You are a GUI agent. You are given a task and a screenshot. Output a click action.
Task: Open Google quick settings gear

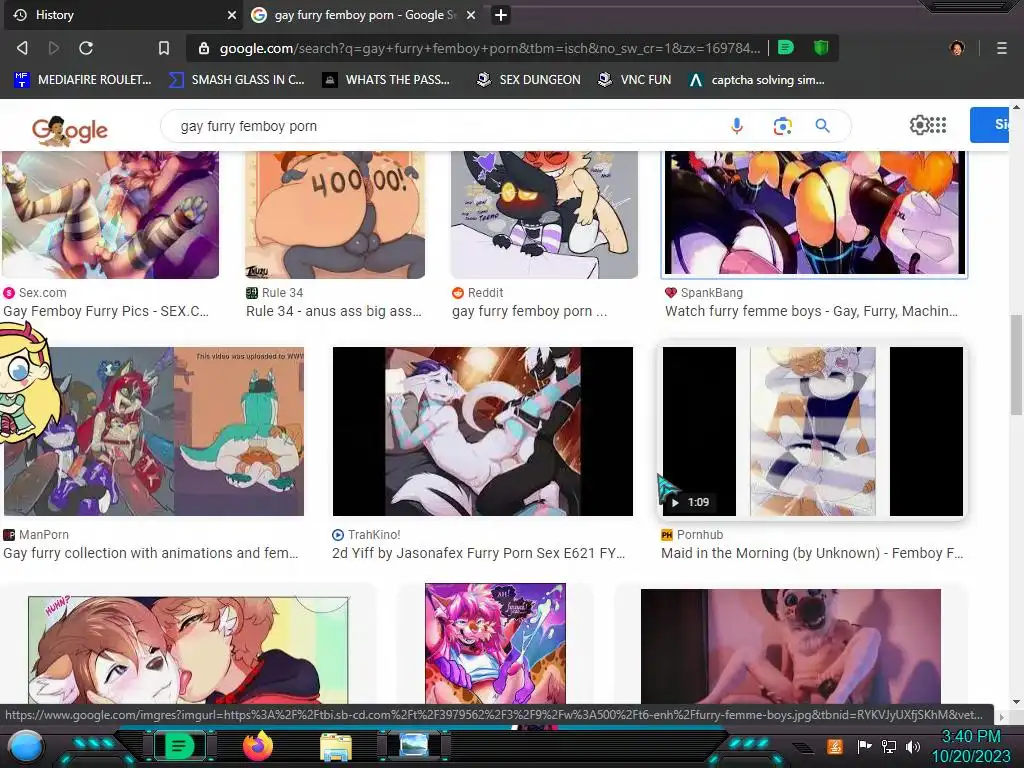[x=919, y=125]
